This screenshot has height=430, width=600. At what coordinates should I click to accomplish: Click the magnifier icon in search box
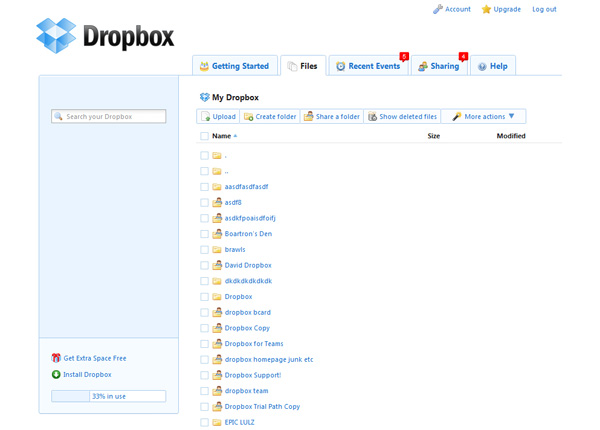pyautogui.click(x=59, y=116)
